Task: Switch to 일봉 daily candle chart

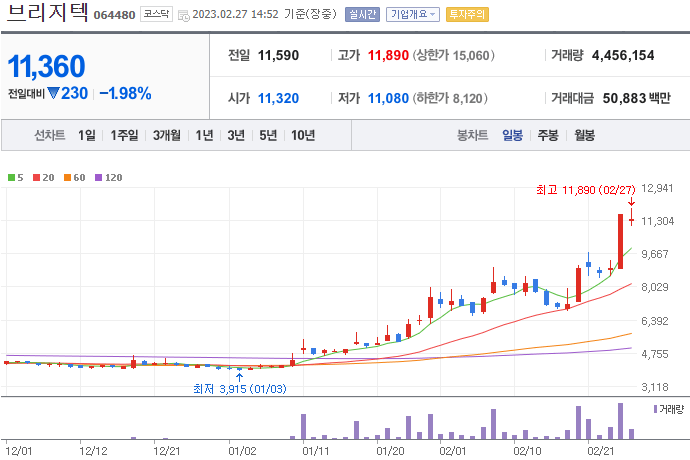Action: tap(513, 135)
